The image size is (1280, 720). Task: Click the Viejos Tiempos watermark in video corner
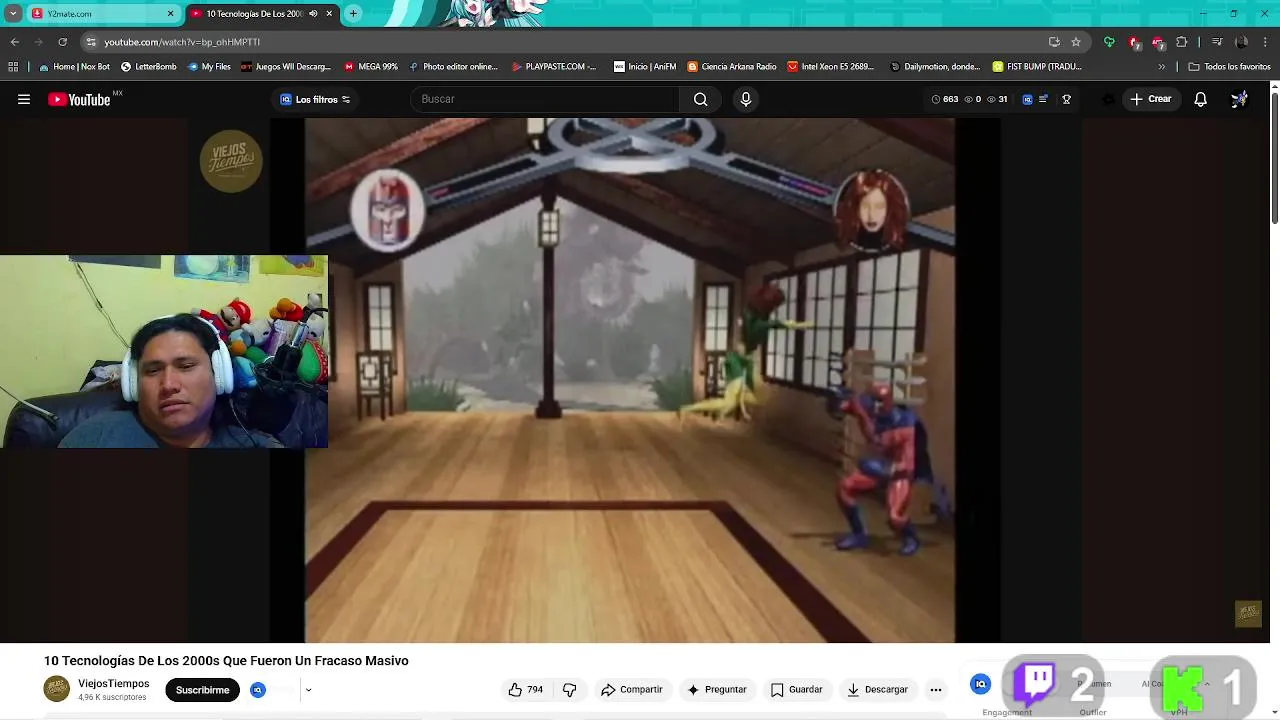coord(1248,613)
